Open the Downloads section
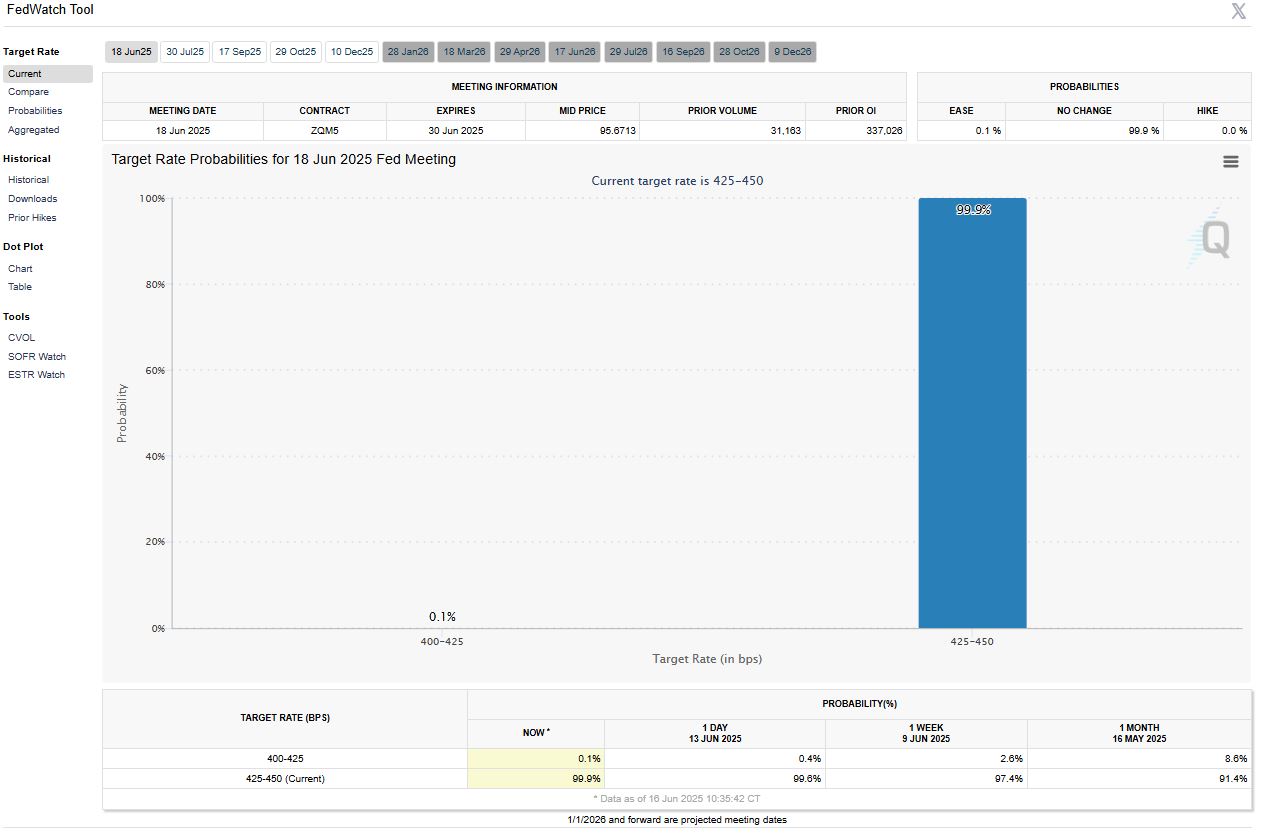This screenshot has height=833, width=1261. 33,199
